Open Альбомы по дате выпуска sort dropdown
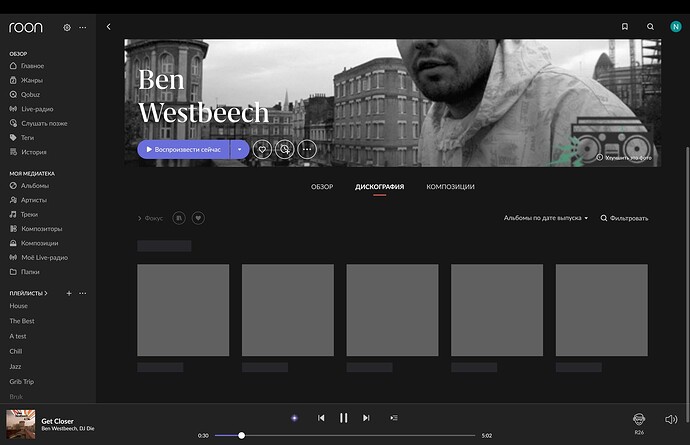This screenshot has width=690, height=445. pos(546,218)
